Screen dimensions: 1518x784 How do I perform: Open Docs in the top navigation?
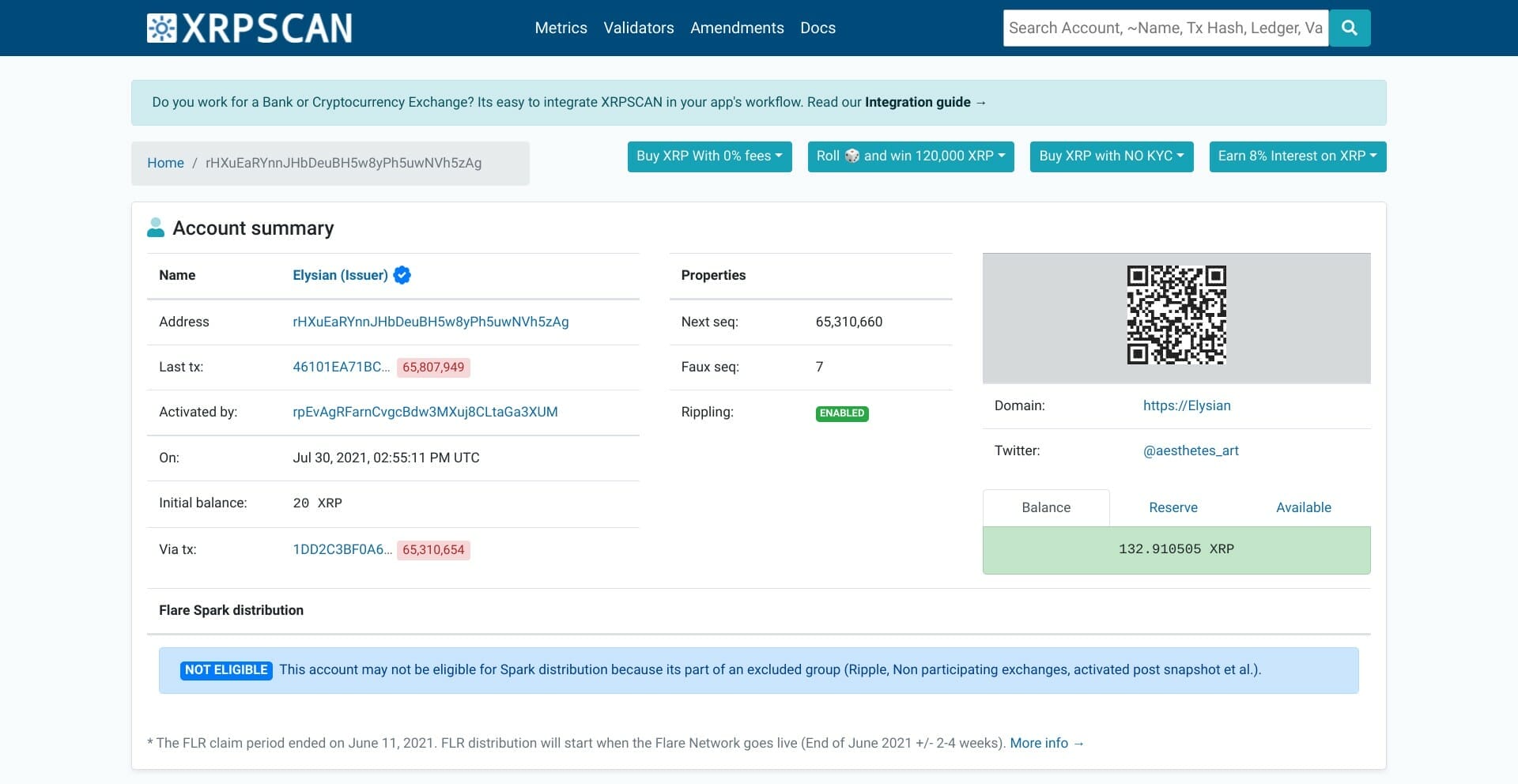(818, 28)
